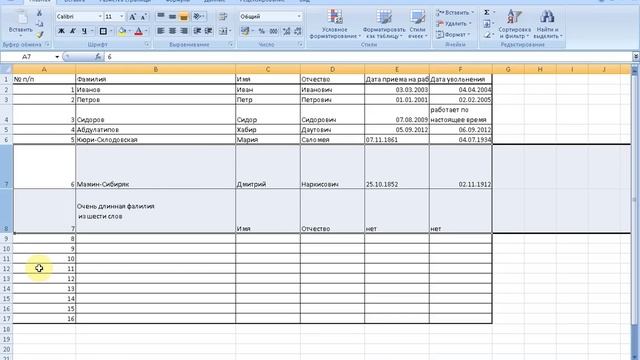Open the Borders tool icon
This screenshot has width=640, height=360.
103,31
